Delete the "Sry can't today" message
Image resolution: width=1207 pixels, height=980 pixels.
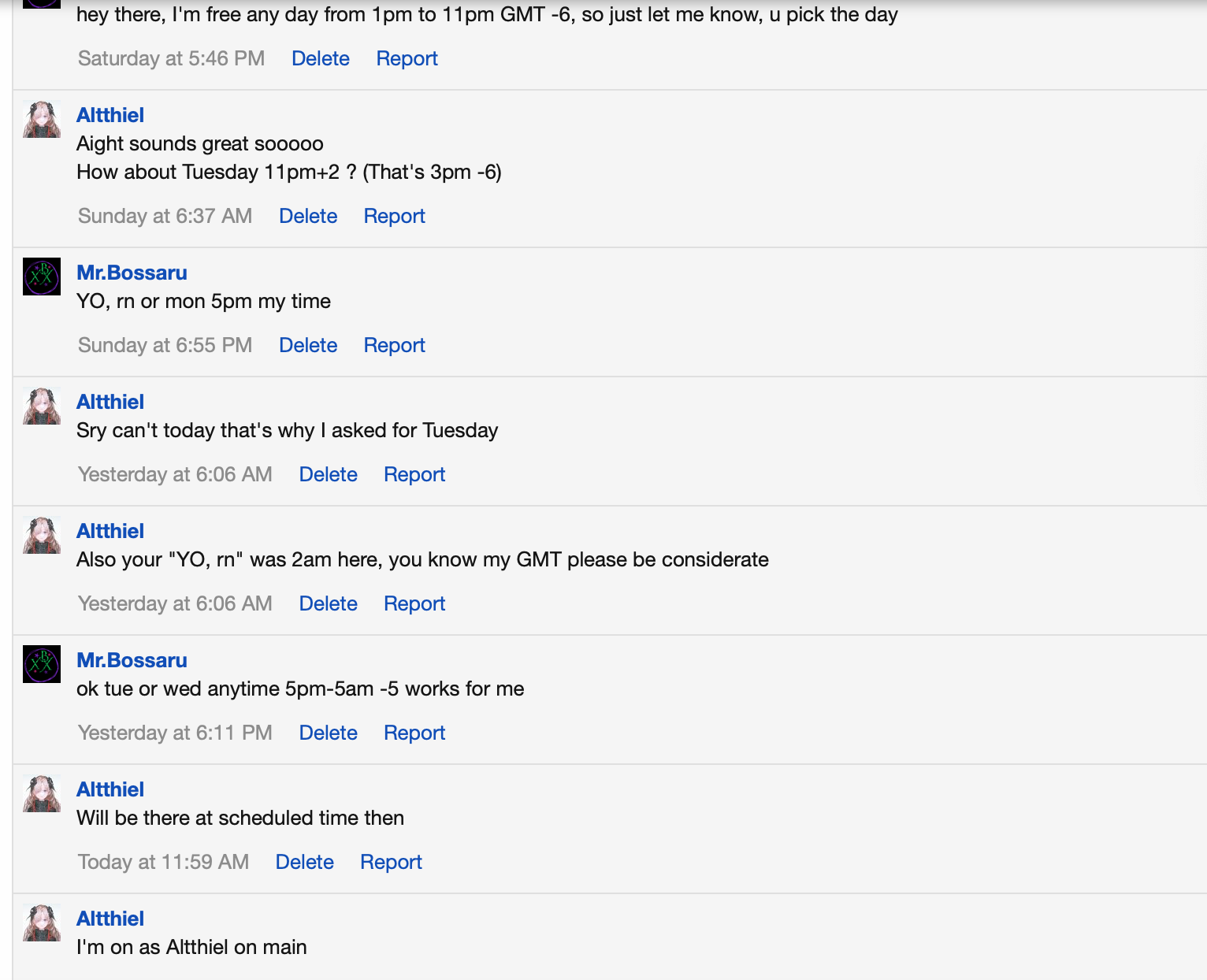(x=328, y=474)
